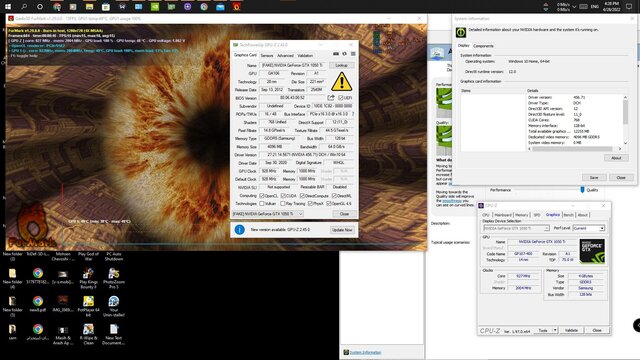Open Windows taskbar search
Viewport: 640px width, 360px height.
pyautogui.click(x=24, y=7)
